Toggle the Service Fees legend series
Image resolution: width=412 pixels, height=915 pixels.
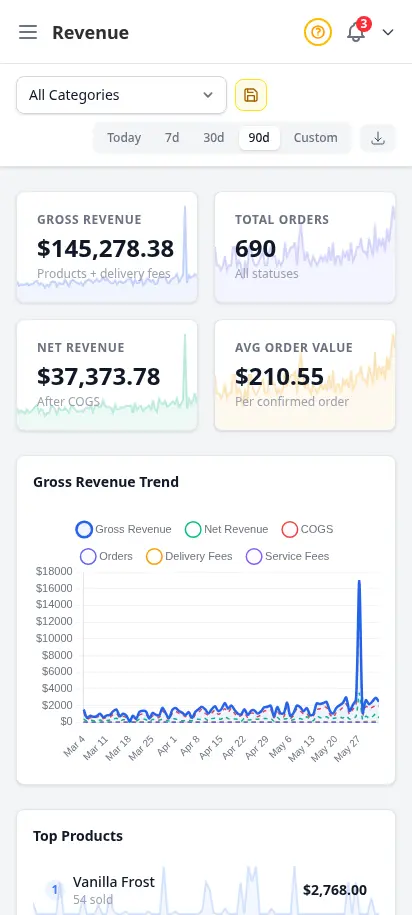[288, 556]
